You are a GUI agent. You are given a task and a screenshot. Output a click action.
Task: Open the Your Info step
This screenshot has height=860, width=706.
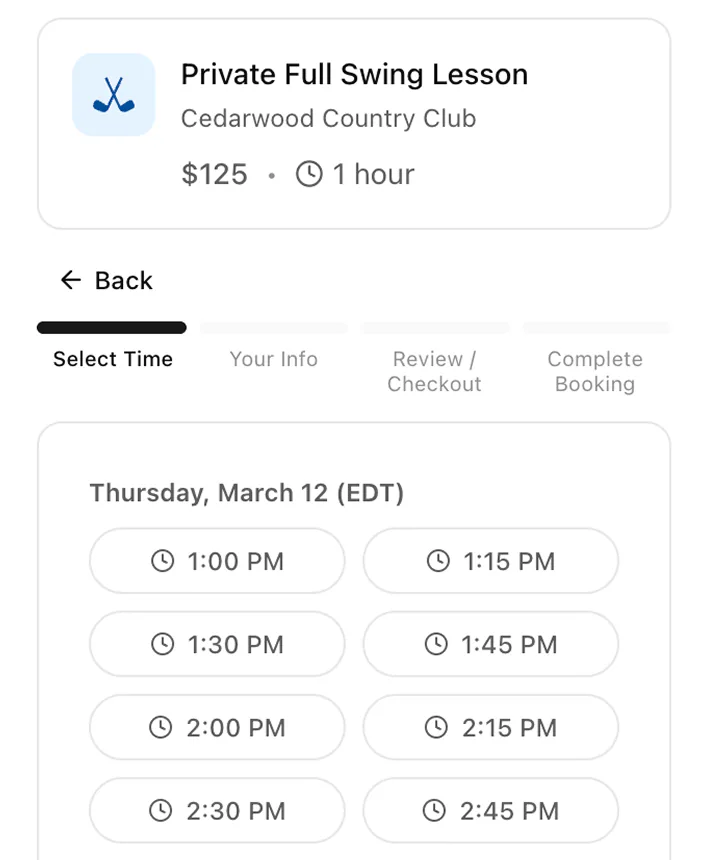[273, 359]
